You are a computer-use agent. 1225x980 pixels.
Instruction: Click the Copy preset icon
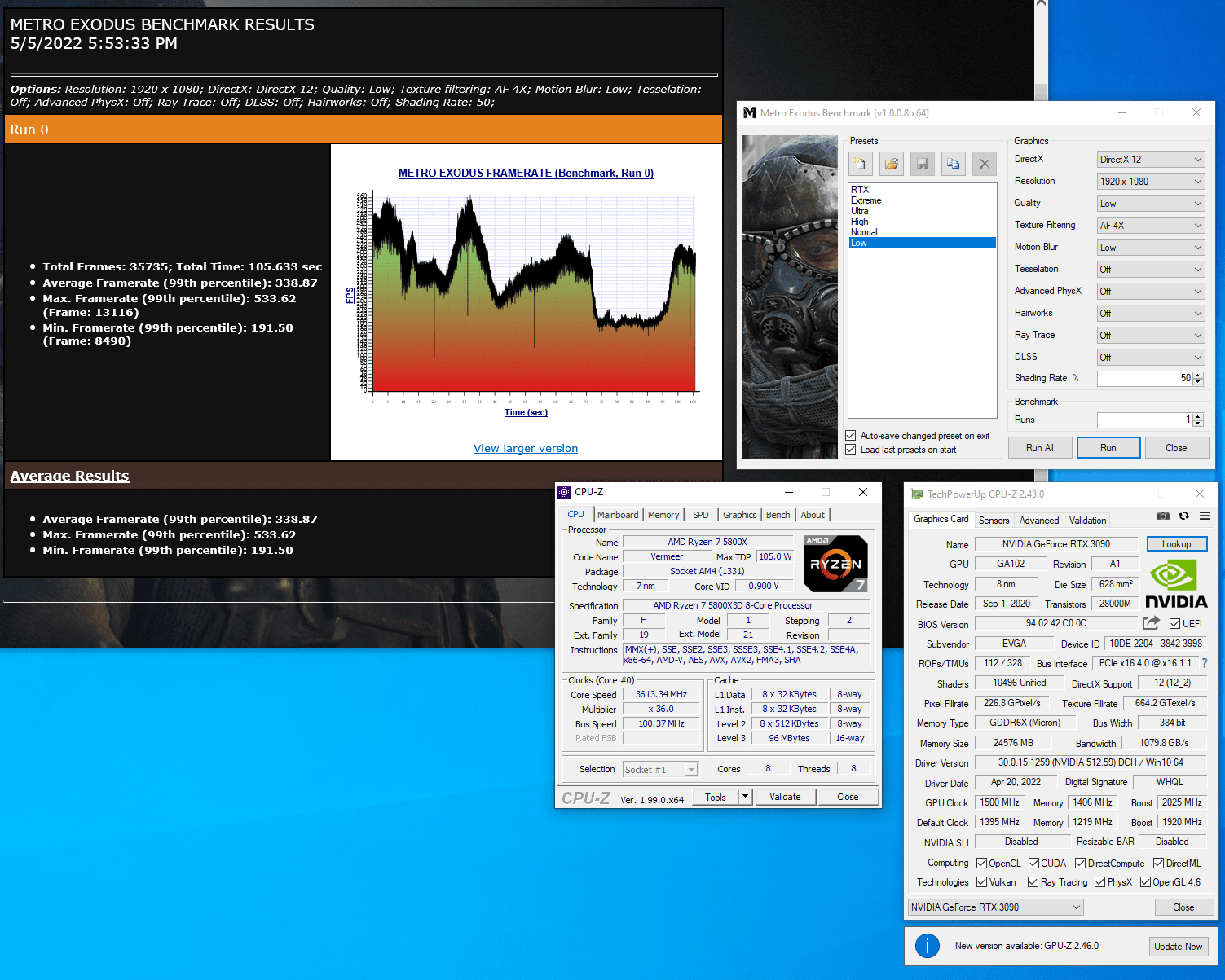(x=954, y=164)
